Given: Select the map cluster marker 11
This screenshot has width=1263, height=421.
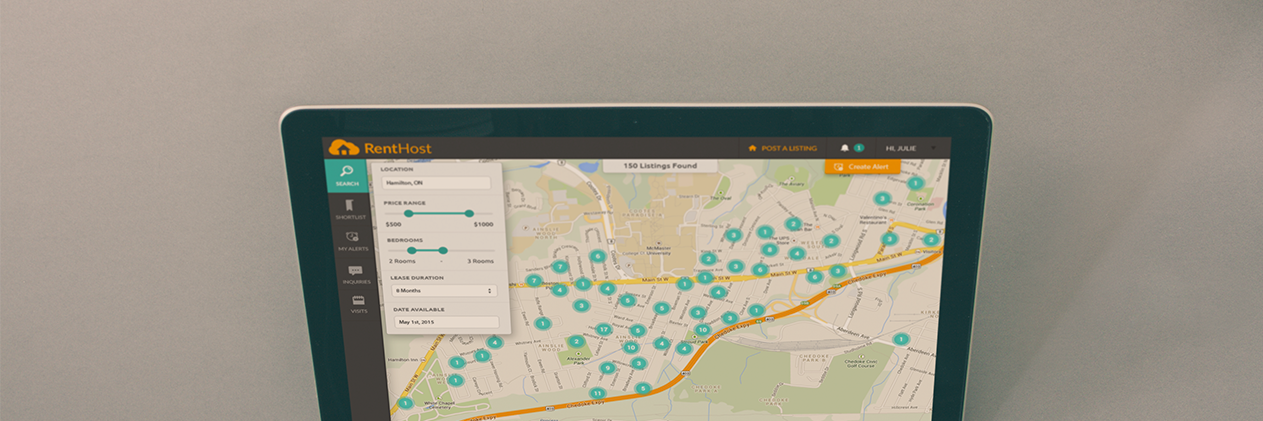Looking at the screenshot, I should 597,394.
